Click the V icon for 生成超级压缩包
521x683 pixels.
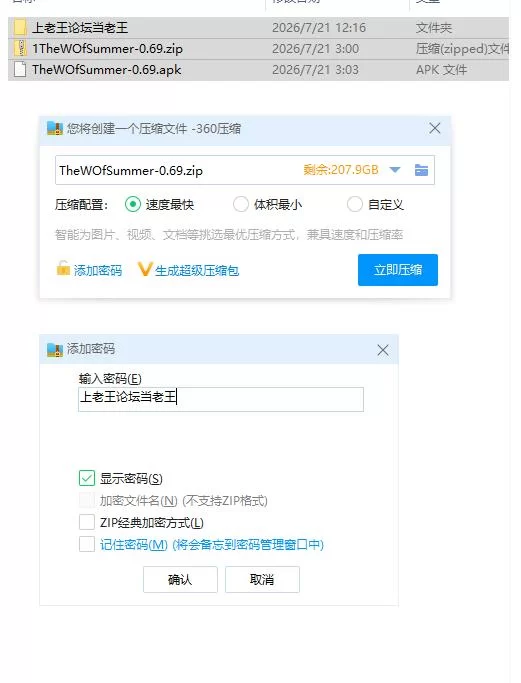[x=144, y=269]
